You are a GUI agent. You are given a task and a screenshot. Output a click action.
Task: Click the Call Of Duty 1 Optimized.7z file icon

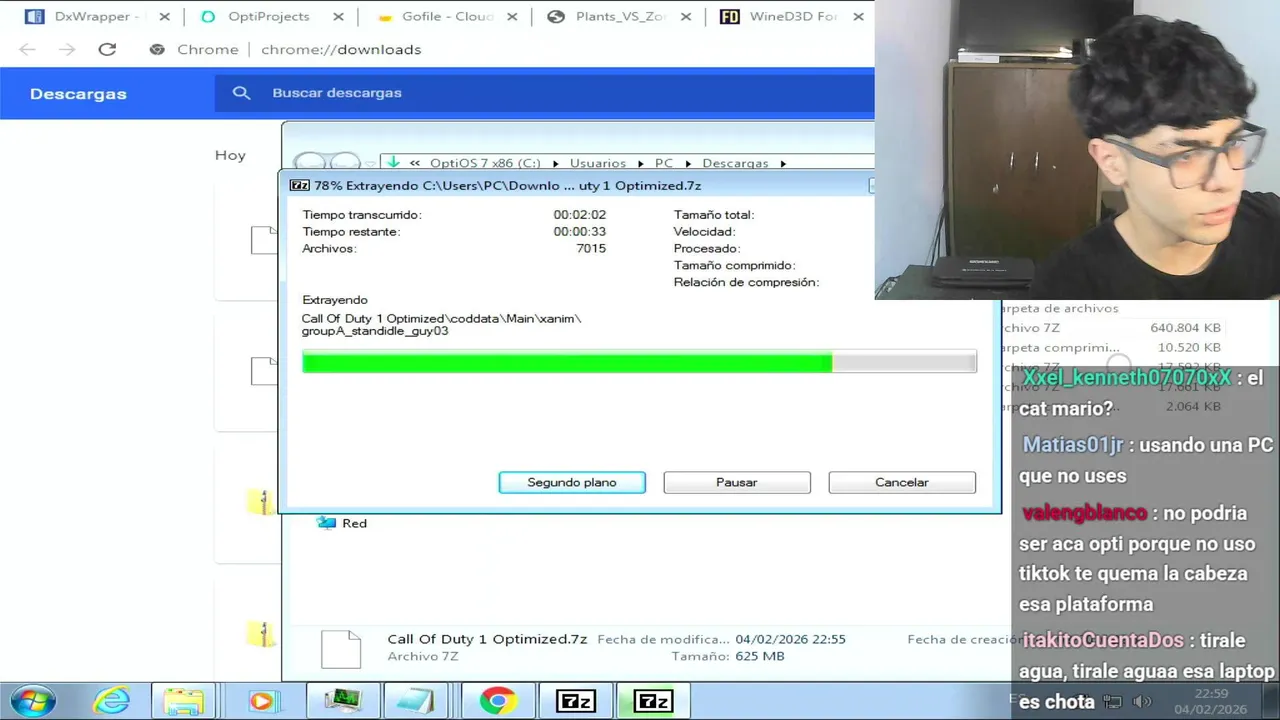(341, 649)
